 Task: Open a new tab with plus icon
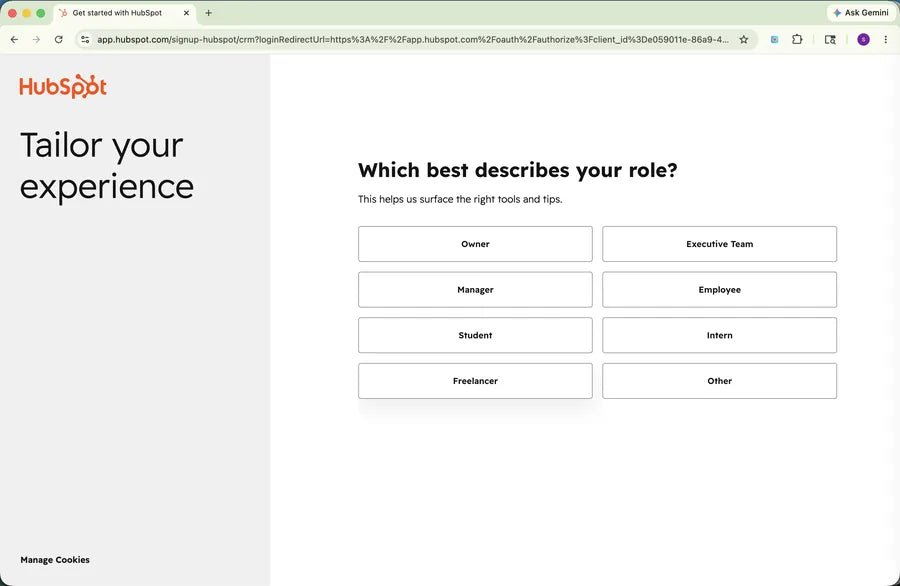tap(208, 13)
